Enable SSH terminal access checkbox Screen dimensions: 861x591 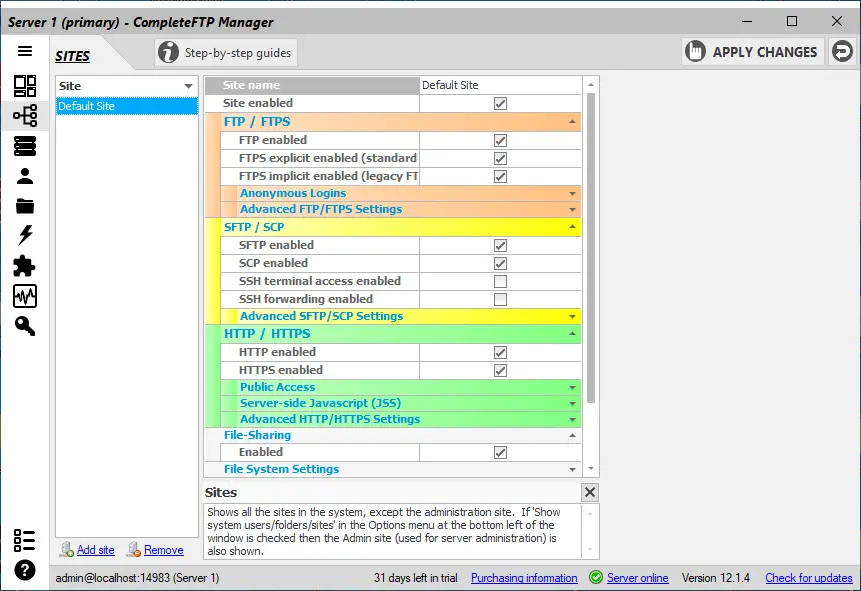500,281
